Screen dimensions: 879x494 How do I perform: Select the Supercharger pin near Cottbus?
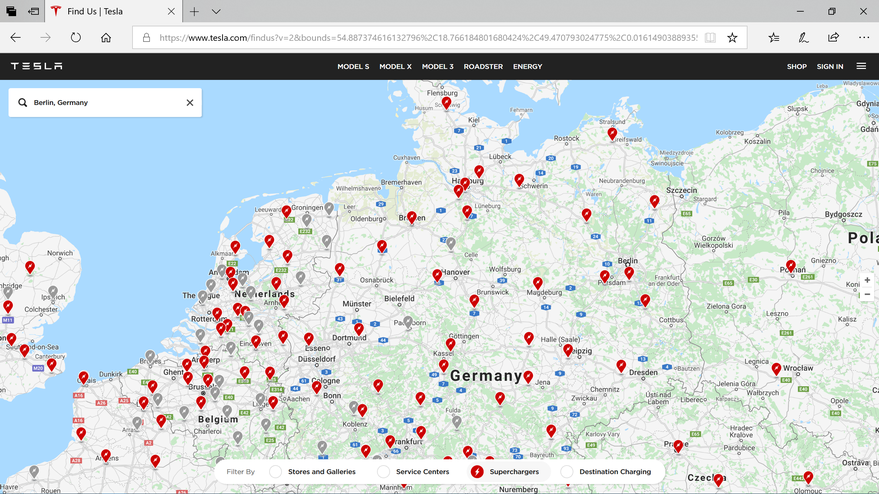645,301
